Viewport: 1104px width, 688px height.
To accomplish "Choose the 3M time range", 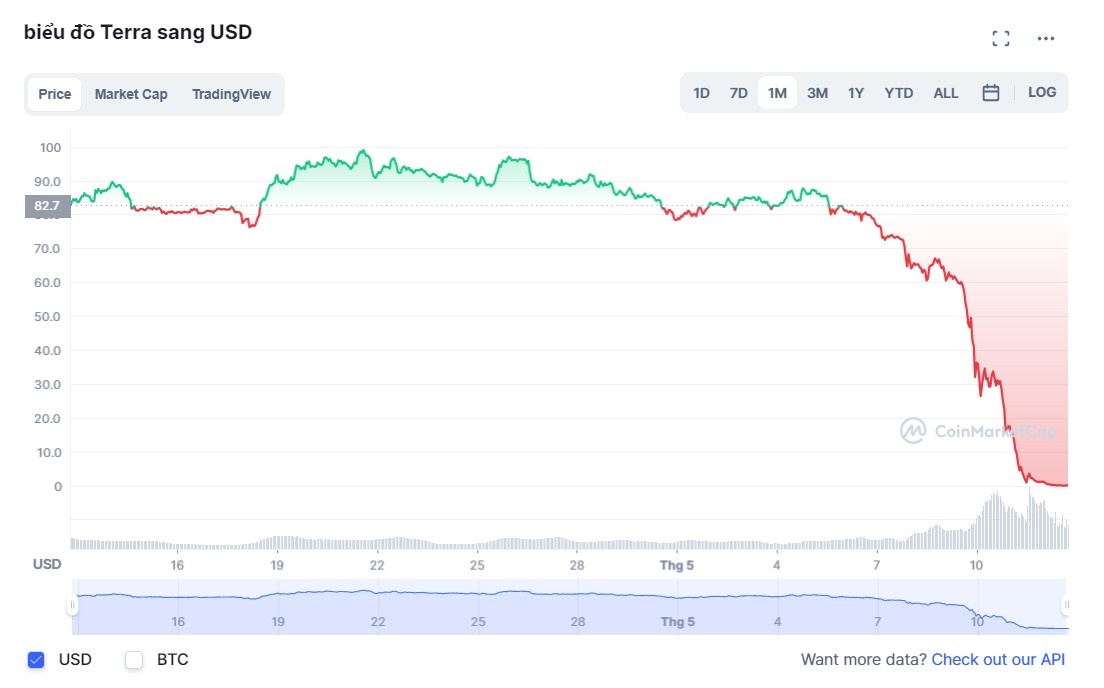I will (817, 93).
